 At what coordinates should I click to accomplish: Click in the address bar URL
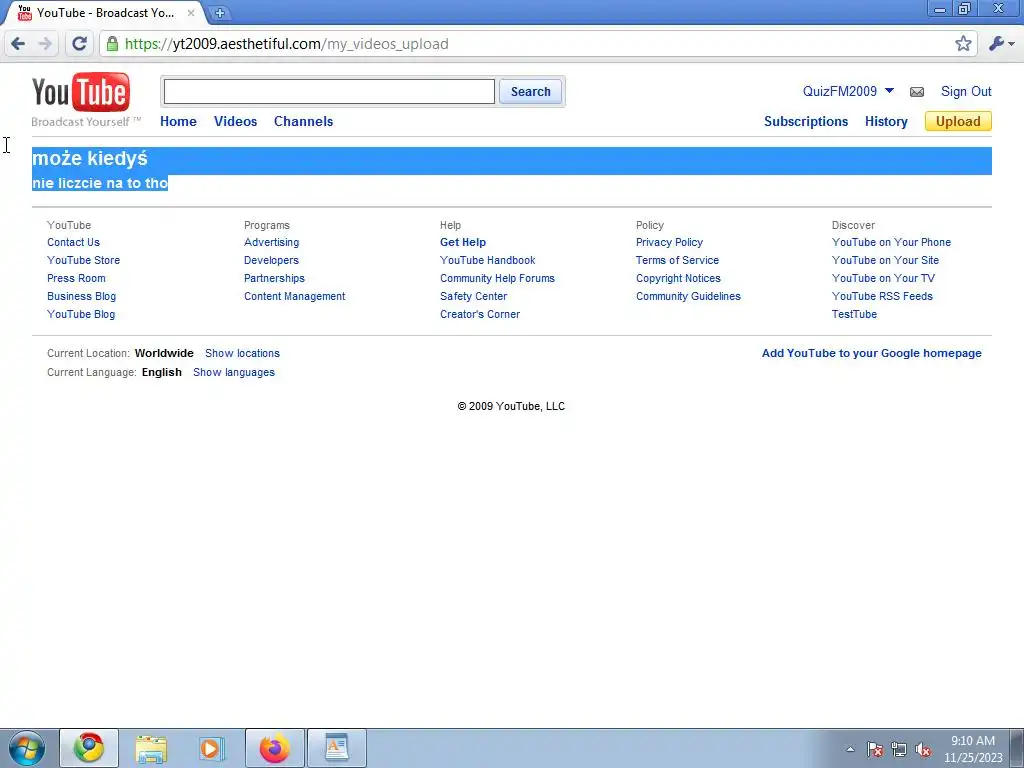(x=287, y=44)
